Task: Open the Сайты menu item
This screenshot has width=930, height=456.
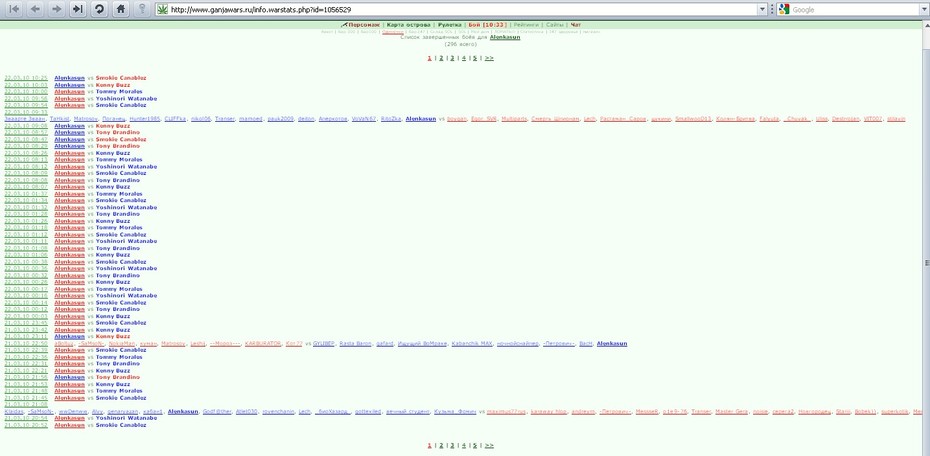Action: click(555, 25)
